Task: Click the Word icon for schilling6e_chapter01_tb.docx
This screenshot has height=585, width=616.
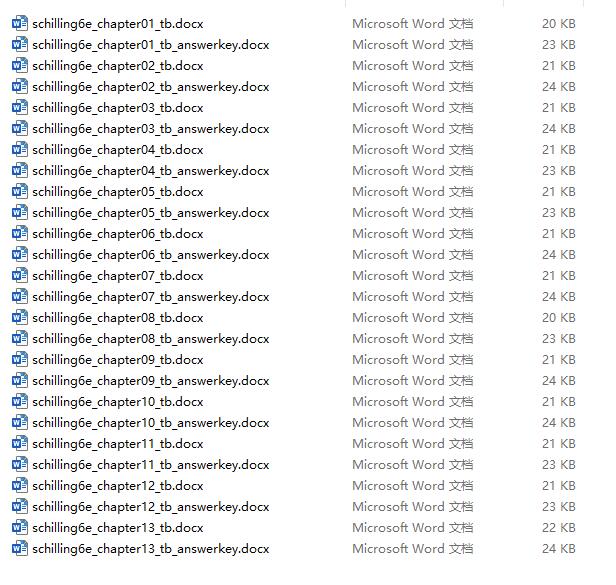Action: [20, 24]
